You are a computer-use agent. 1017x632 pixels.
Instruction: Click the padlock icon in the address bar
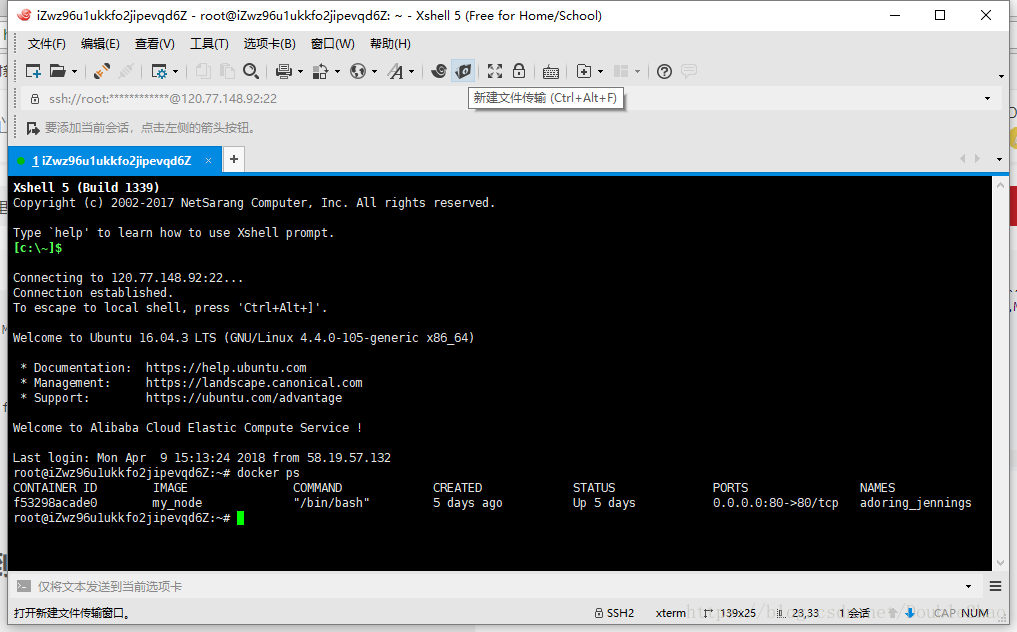35,99
